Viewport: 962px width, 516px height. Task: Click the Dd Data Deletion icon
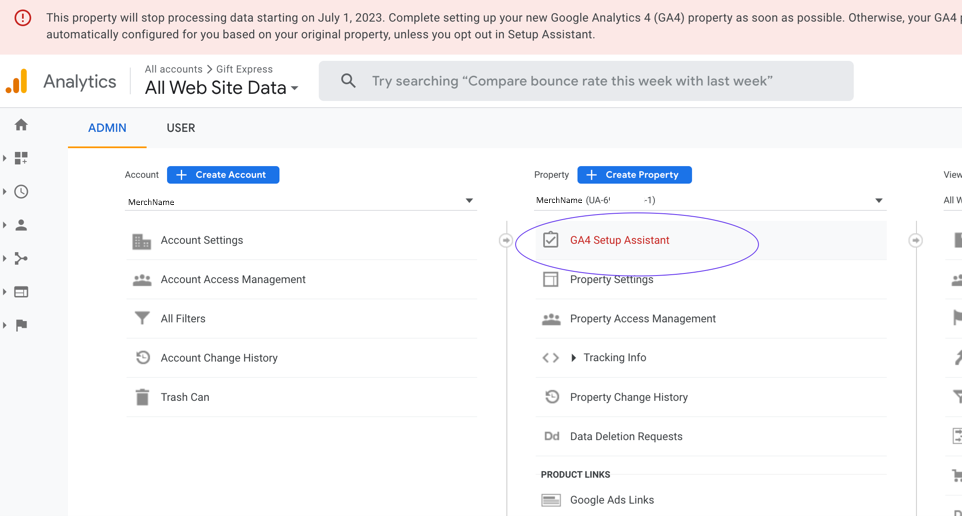[x=552, y=436]
